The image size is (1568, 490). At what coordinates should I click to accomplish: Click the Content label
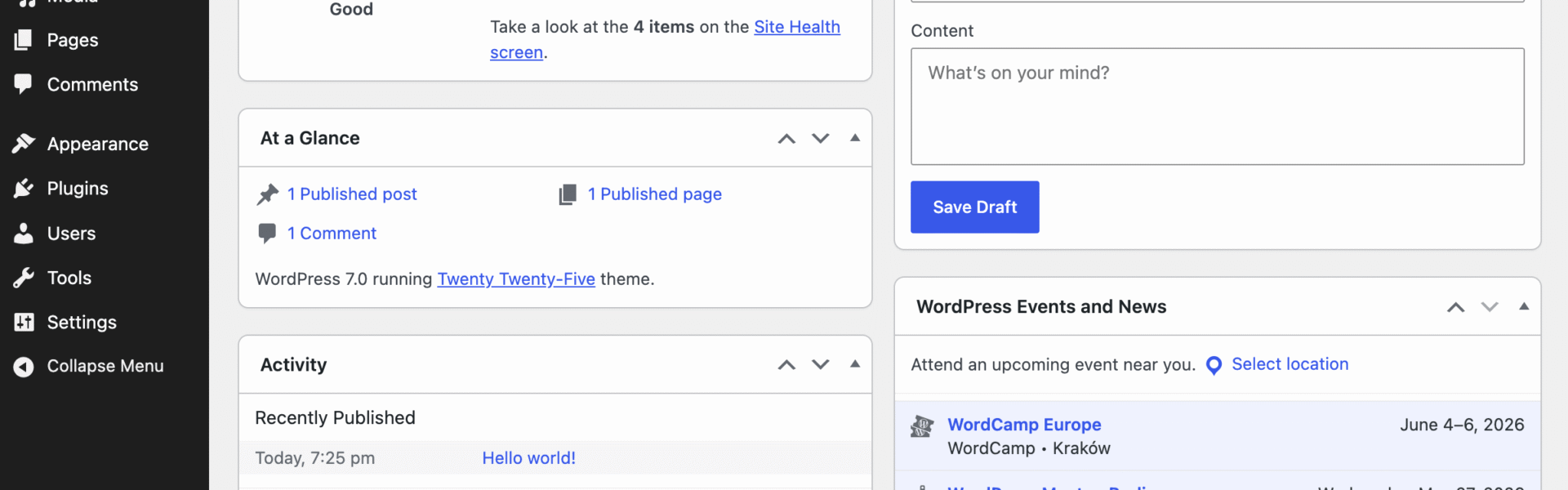942,31
